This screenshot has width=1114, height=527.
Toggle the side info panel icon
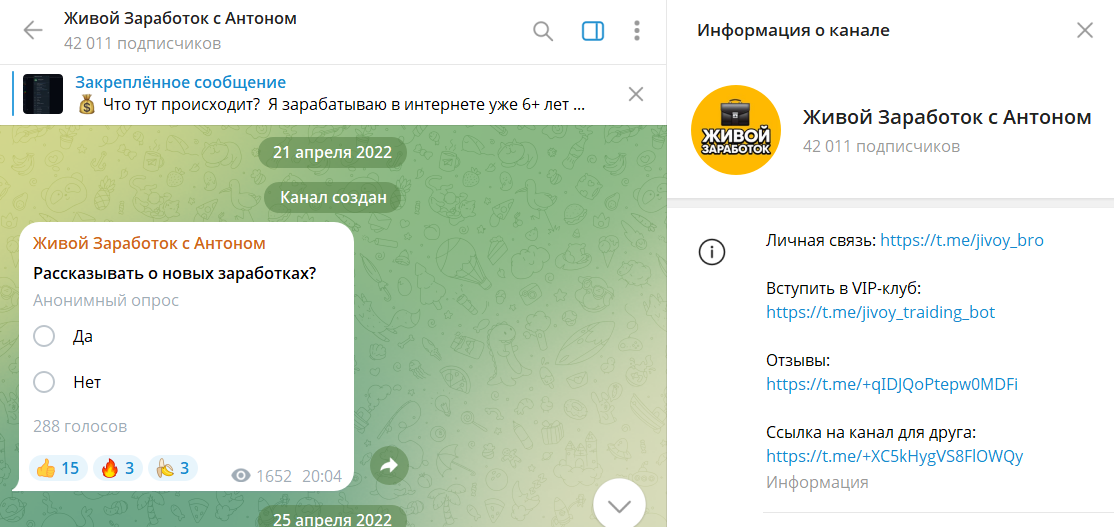click(x=593, y=31)
